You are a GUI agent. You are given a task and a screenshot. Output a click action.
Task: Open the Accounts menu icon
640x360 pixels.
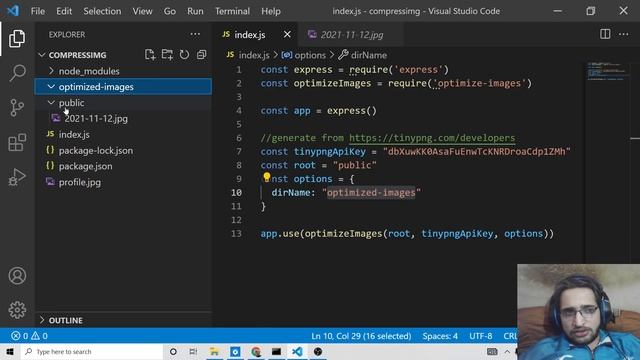pyautogui.click(x=17, y=276)
